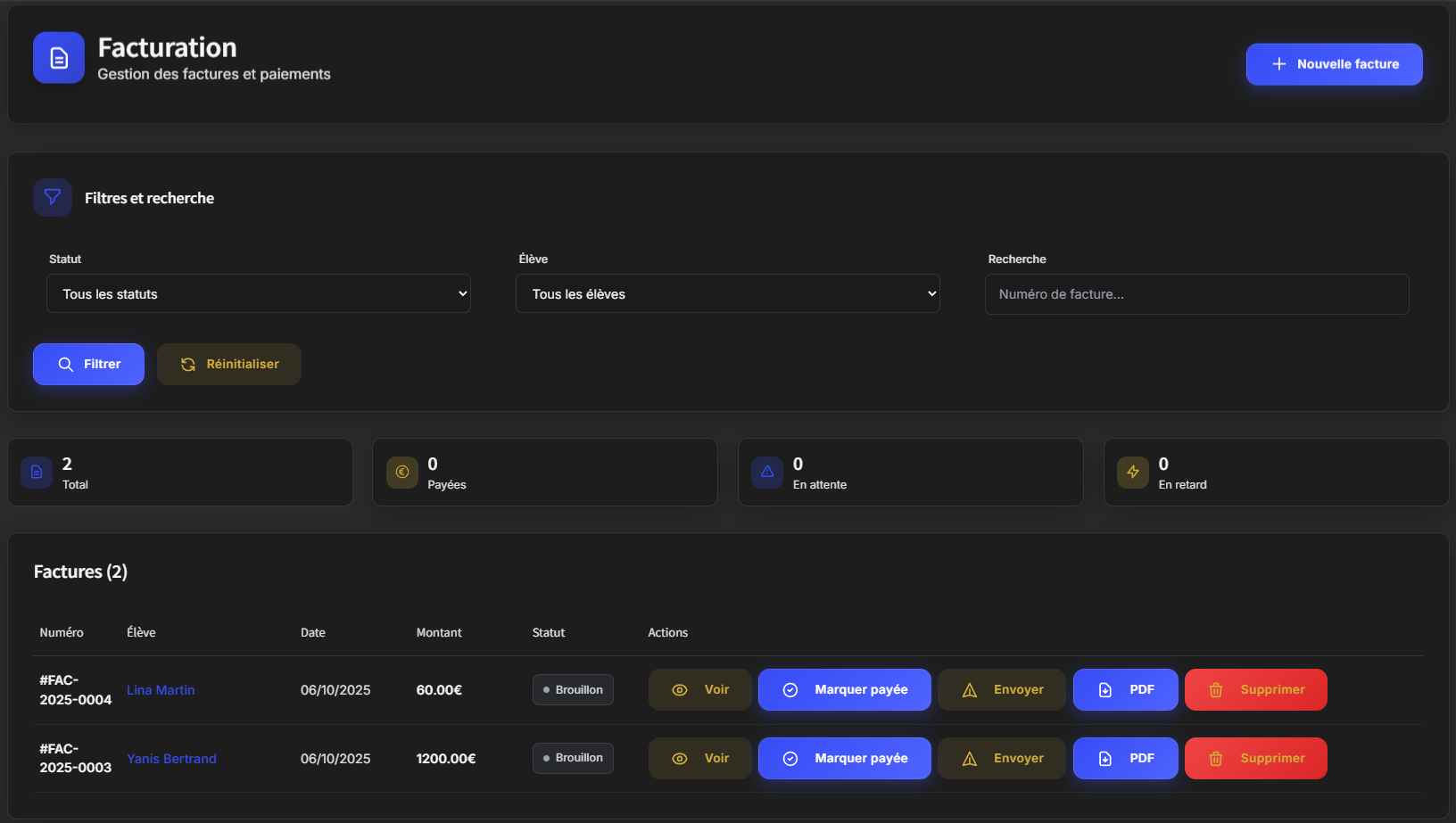Send Lina Martin's invoice with Envoyer
This screenshot has width=1456, height=823.
1002,689
